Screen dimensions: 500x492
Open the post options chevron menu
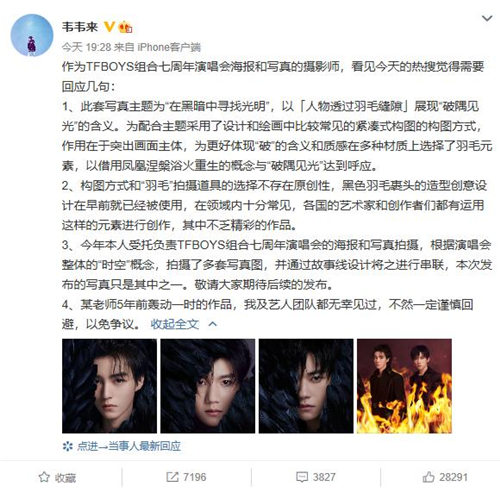(x=487, y=18)
